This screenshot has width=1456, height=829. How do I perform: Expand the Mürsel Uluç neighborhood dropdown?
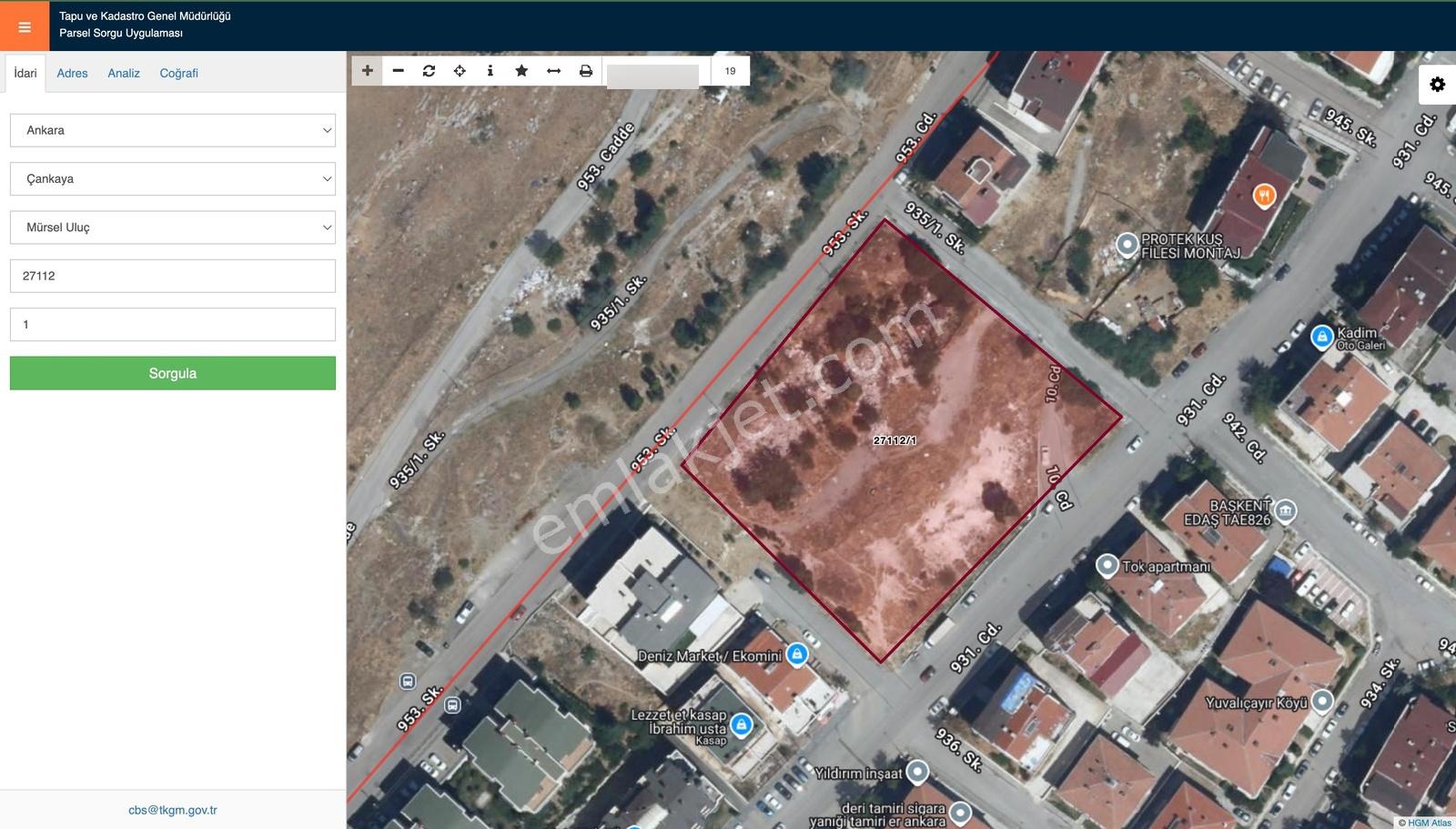point(173,227)
